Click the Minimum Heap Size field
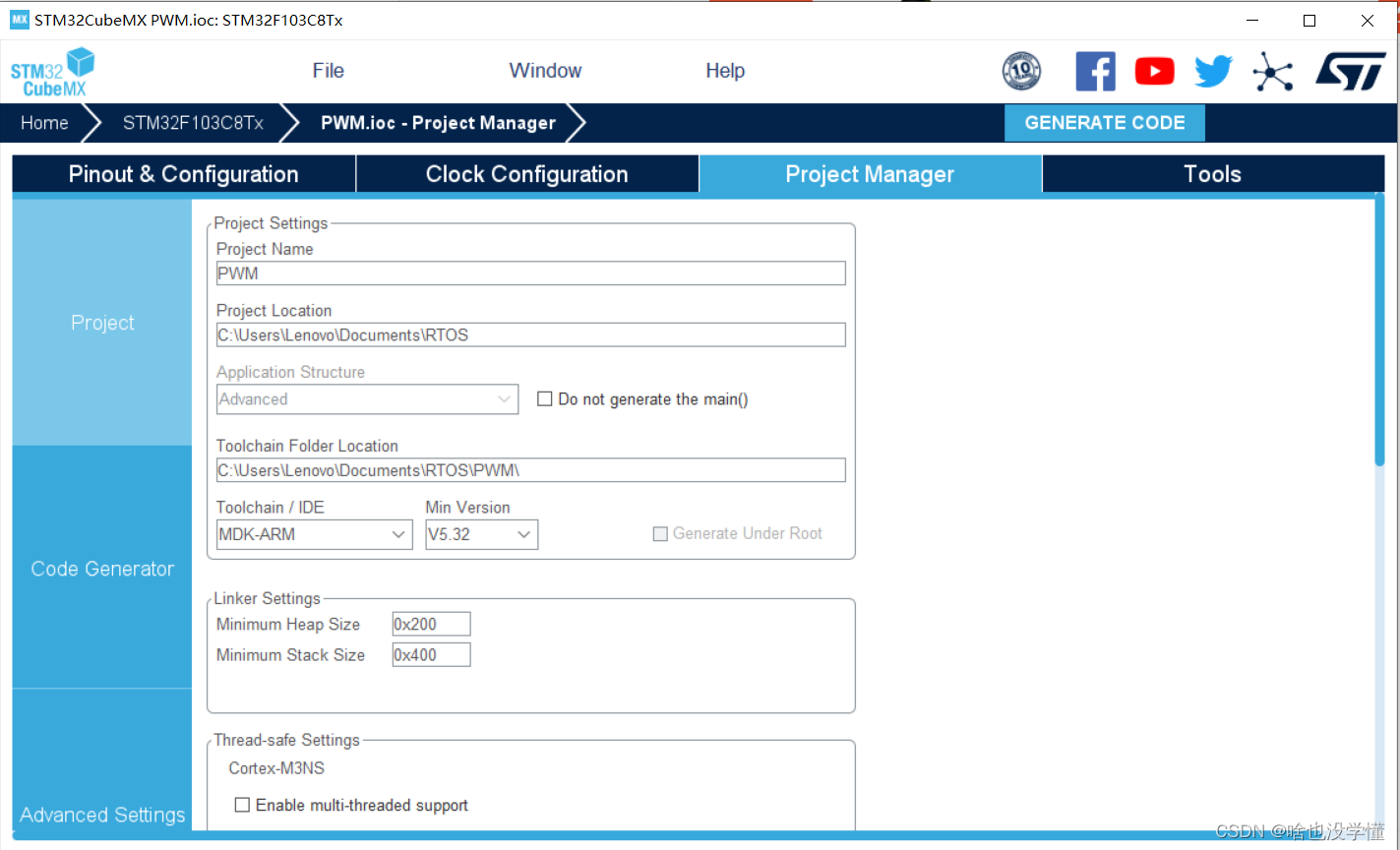 (431, 624)
